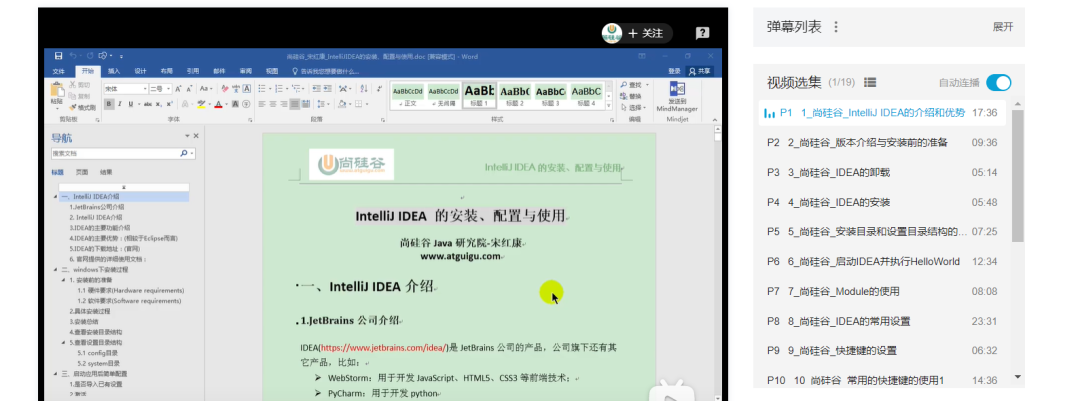Image resolution: width=1080 pixels, height=401 pixels.
Task: Click the Justify alignment icon
Action: [295, 104]
